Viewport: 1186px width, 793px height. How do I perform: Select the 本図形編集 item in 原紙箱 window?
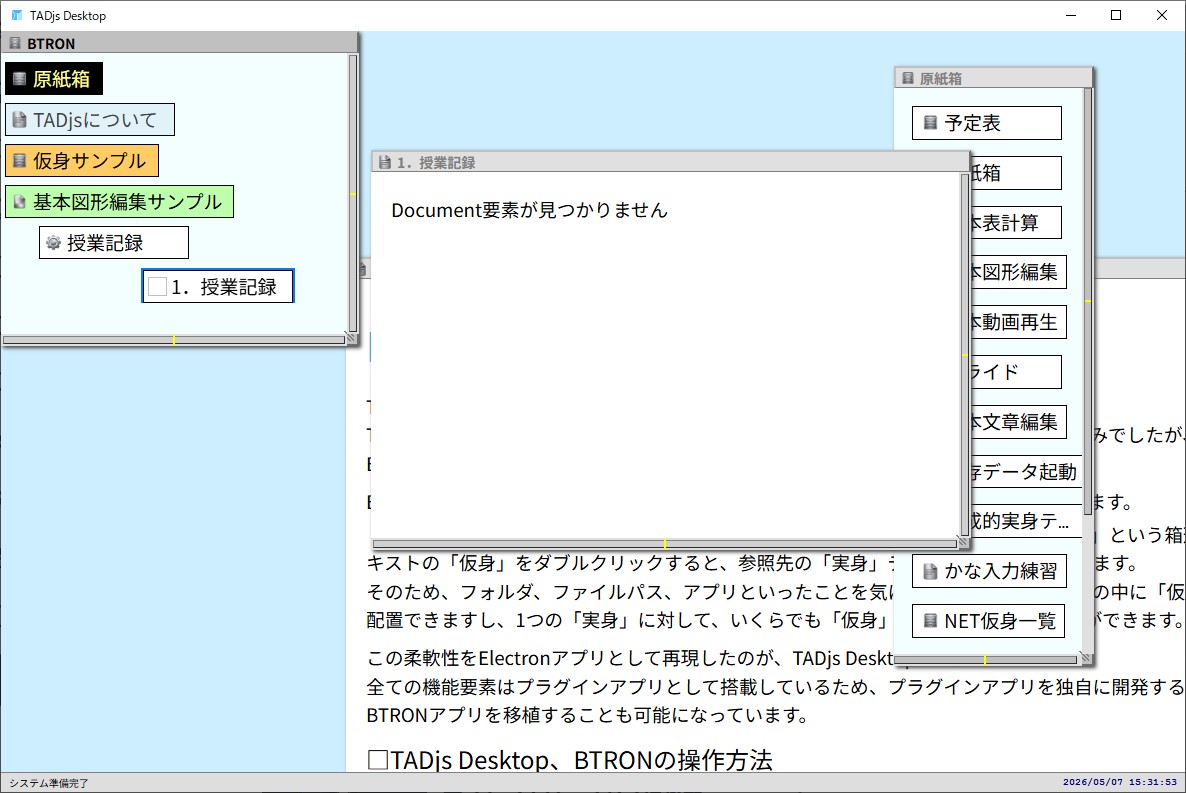click(x=1018, y=272)
